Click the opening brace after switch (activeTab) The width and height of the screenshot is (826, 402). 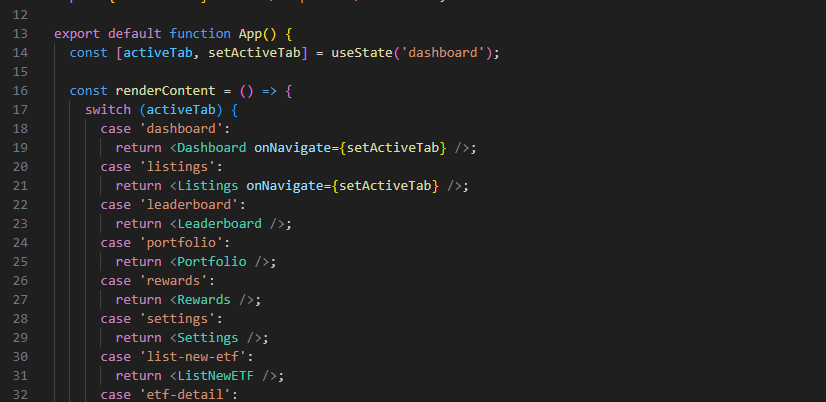pos(235,110)
